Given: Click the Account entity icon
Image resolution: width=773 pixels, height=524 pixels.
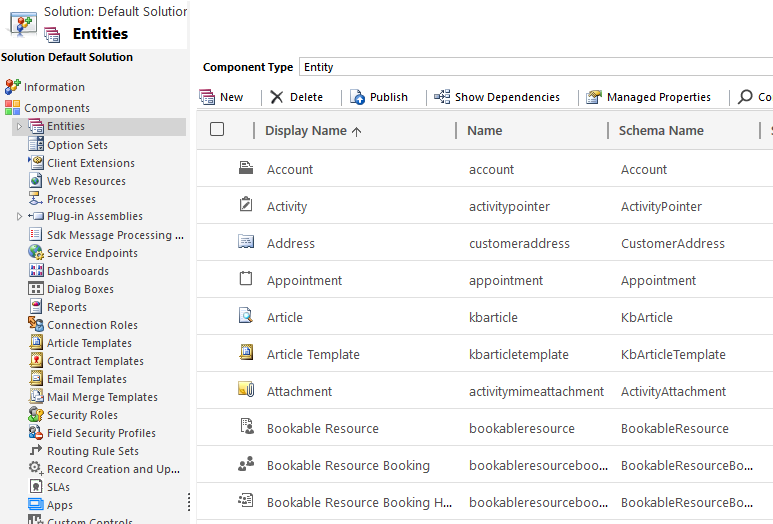Looking at the screenshot, I should click(x=246, y=169).
